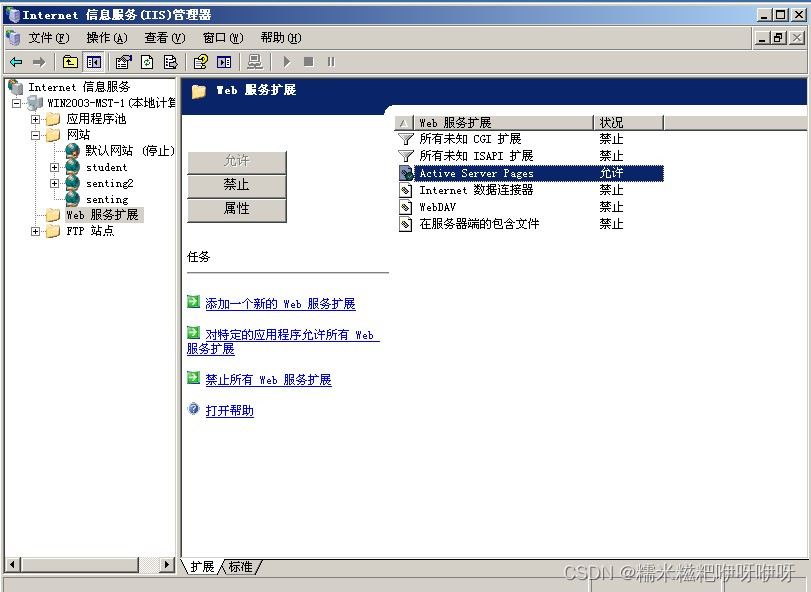Click the WebDAV row icon
The height and width of the screenshot is (592, 811).
[406, 207]
